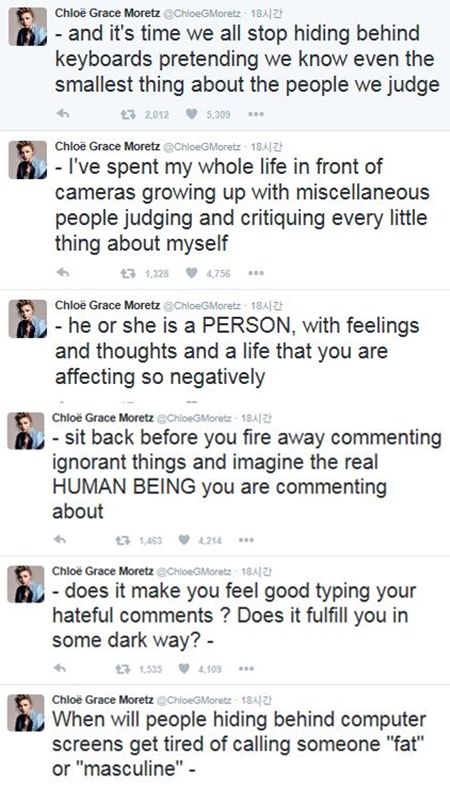This screenshot has width=450, height=785.
Task: Like the tweet showing 4,109 likes
Action: [184, 668]
